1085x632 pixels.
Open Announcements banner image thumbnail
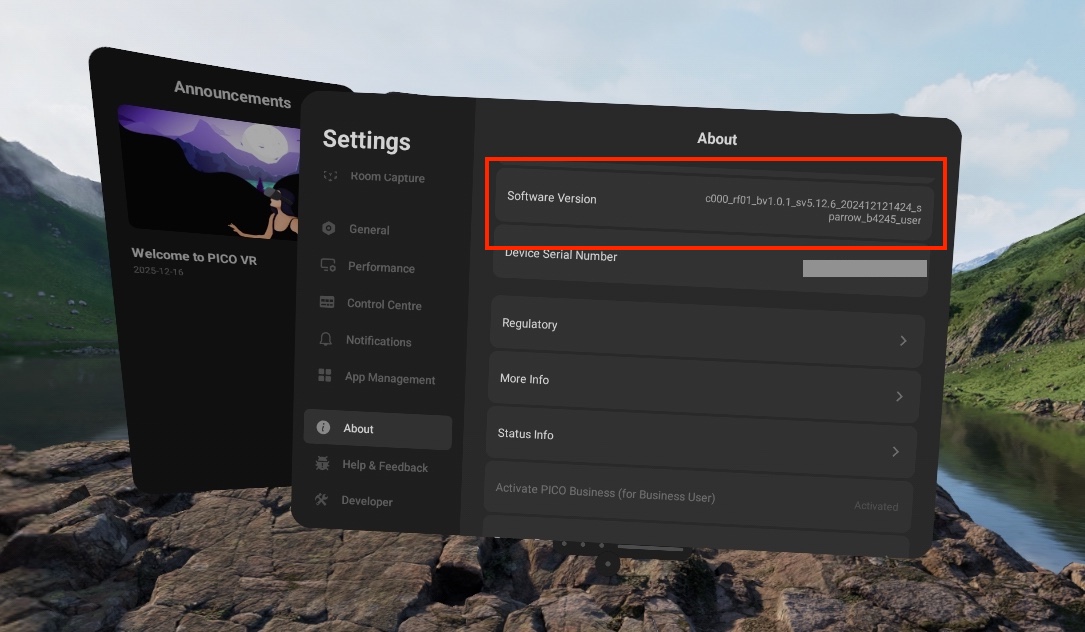208,171
